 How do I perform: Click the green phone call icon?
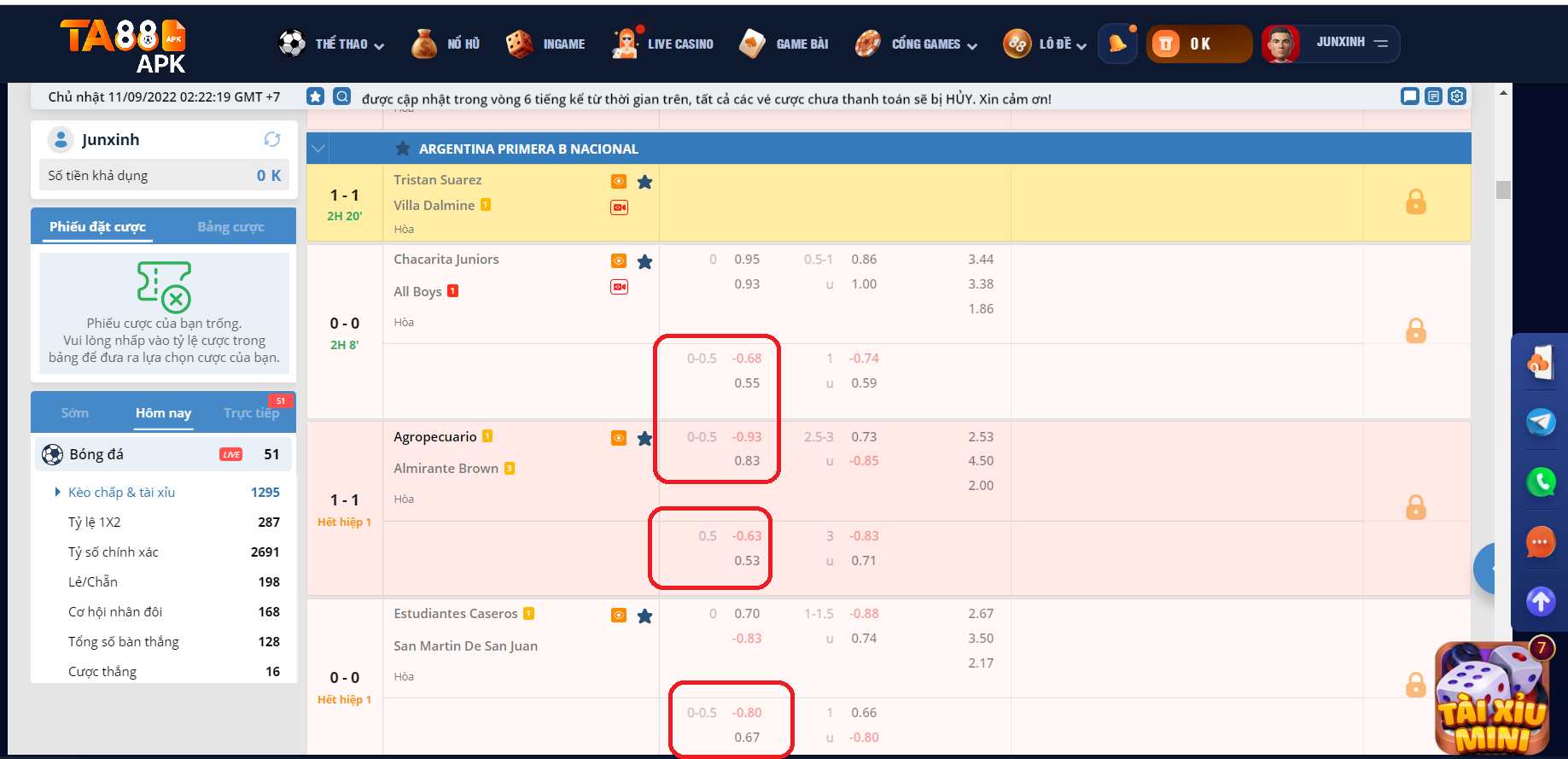[1541, 482]
